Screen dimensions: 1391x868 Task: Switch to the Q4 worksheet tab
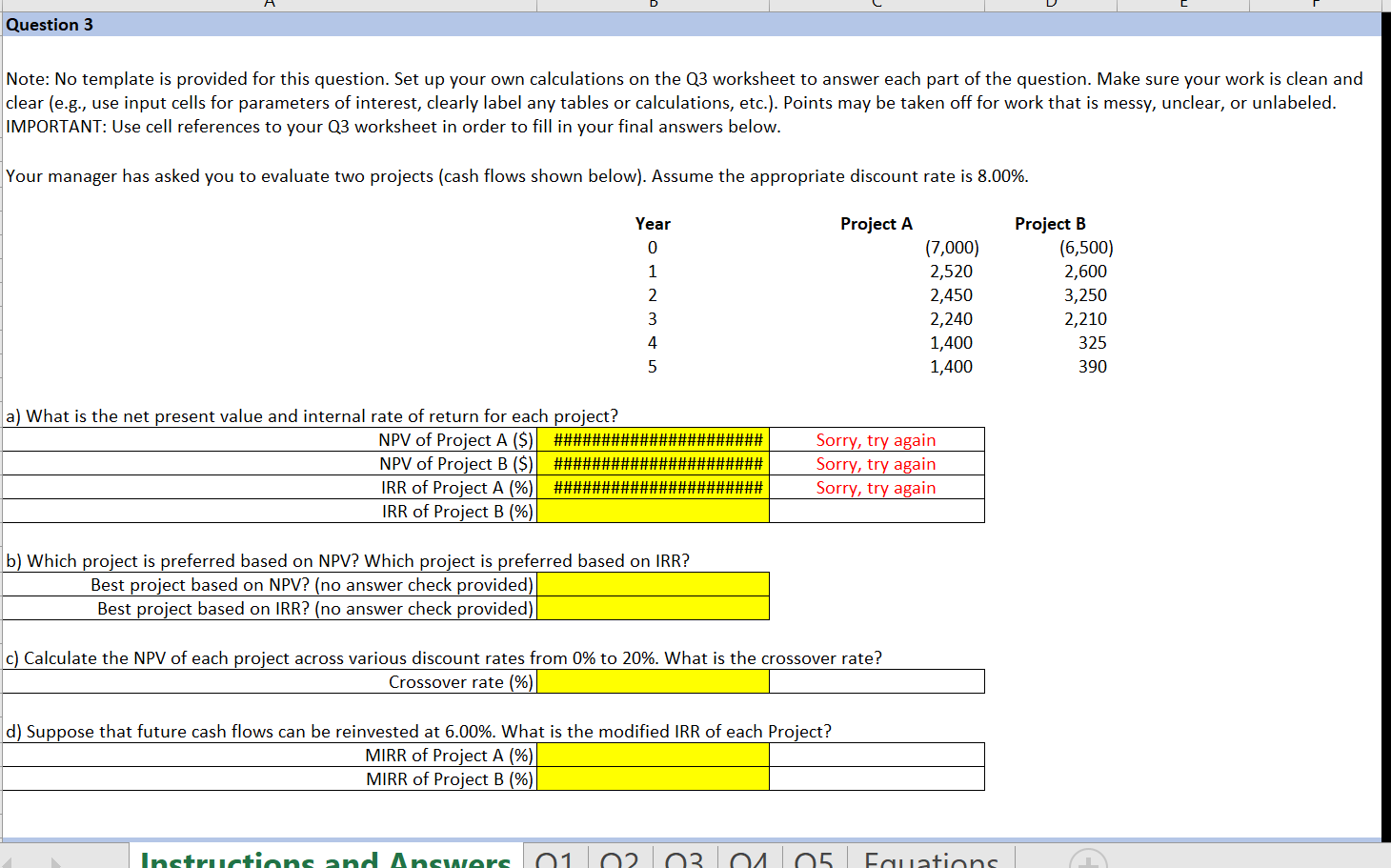point(750,858)
